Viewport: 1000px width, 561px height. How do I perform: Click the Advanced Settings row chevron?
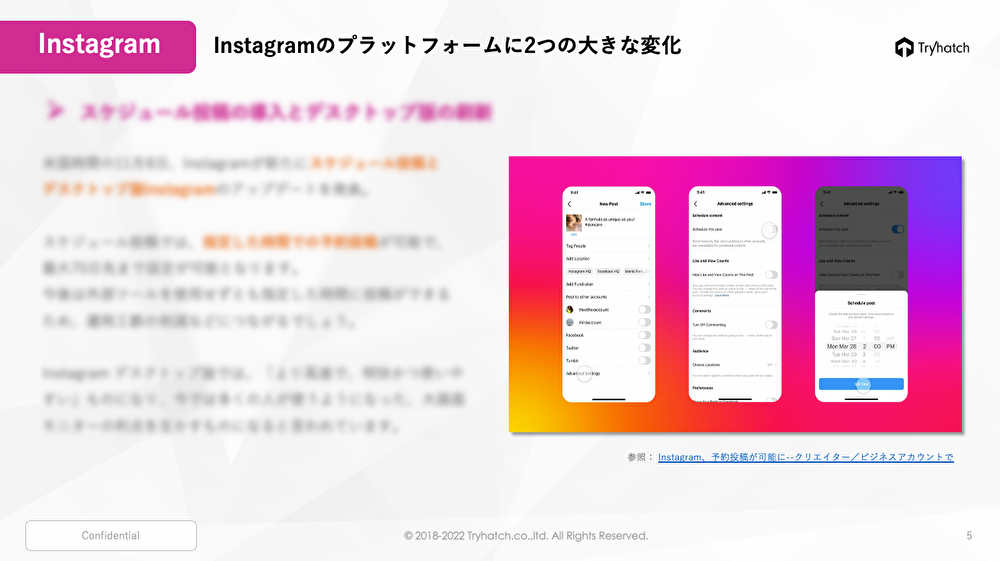[649, 374]
